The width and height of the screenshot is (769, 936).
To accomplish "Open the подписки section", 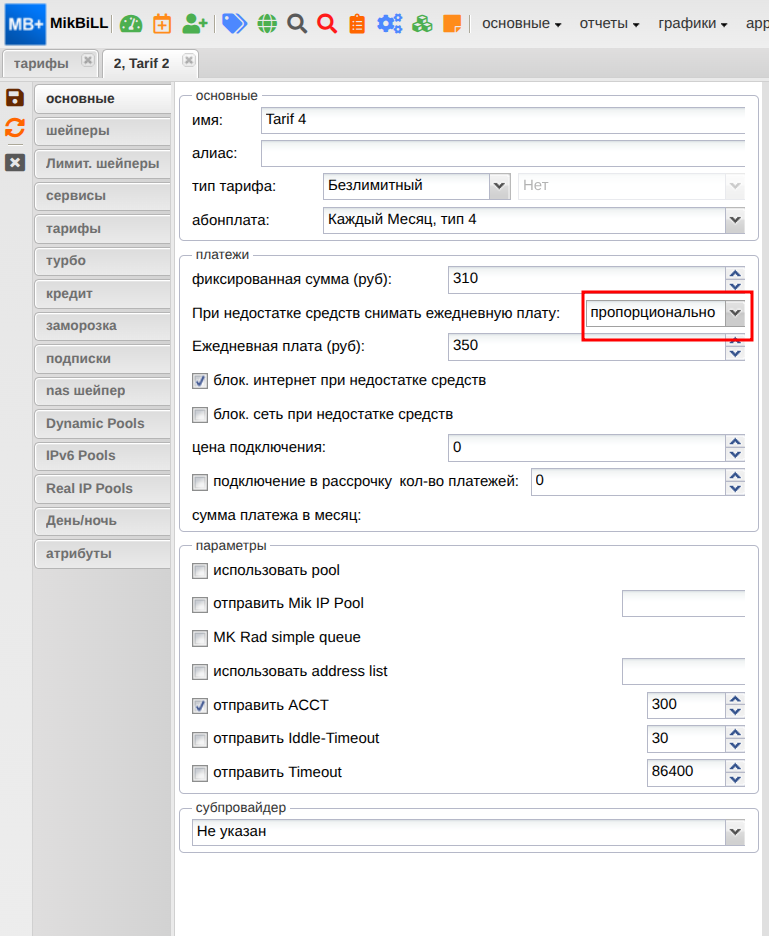I will [x=102, y=359].
